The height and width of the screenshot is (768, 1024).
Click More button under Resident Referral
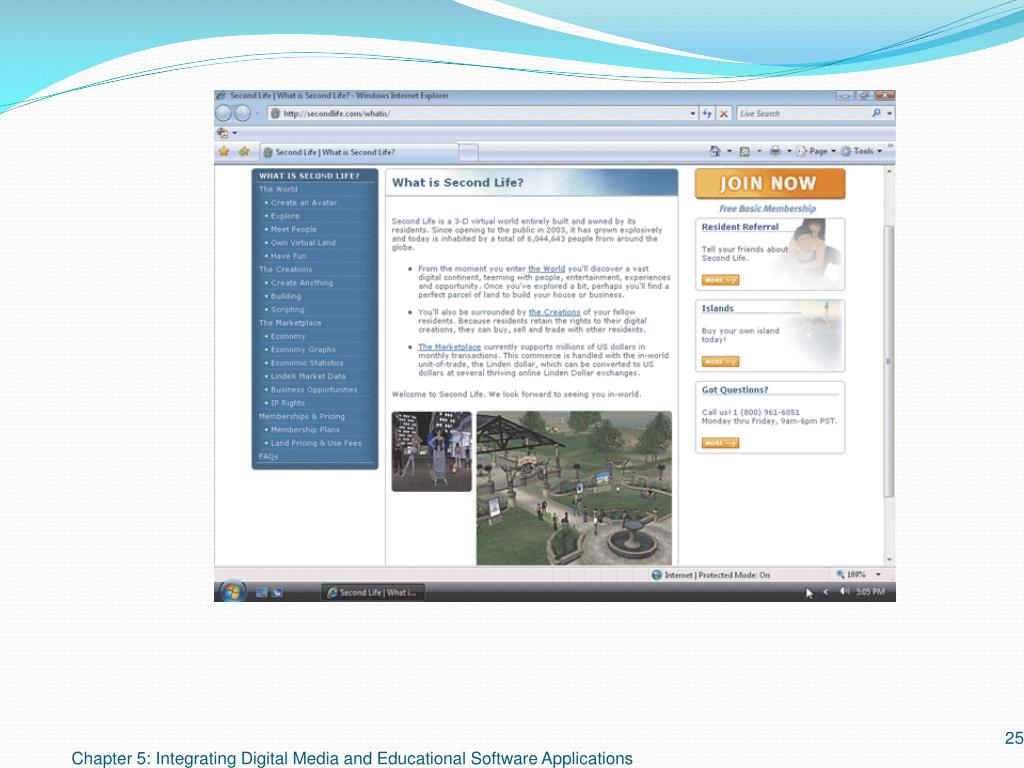720,280
